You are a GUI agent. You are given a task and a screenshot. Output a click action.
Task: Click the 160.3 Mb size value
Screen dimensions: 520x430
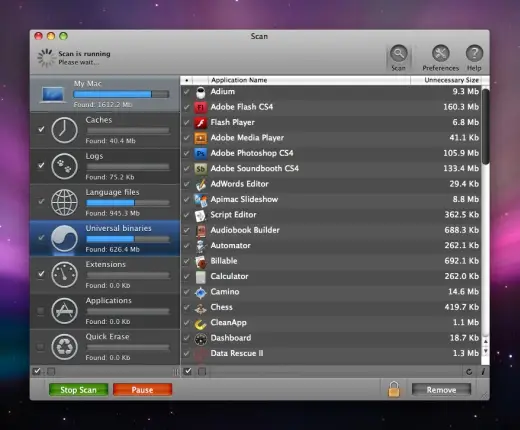461,107
